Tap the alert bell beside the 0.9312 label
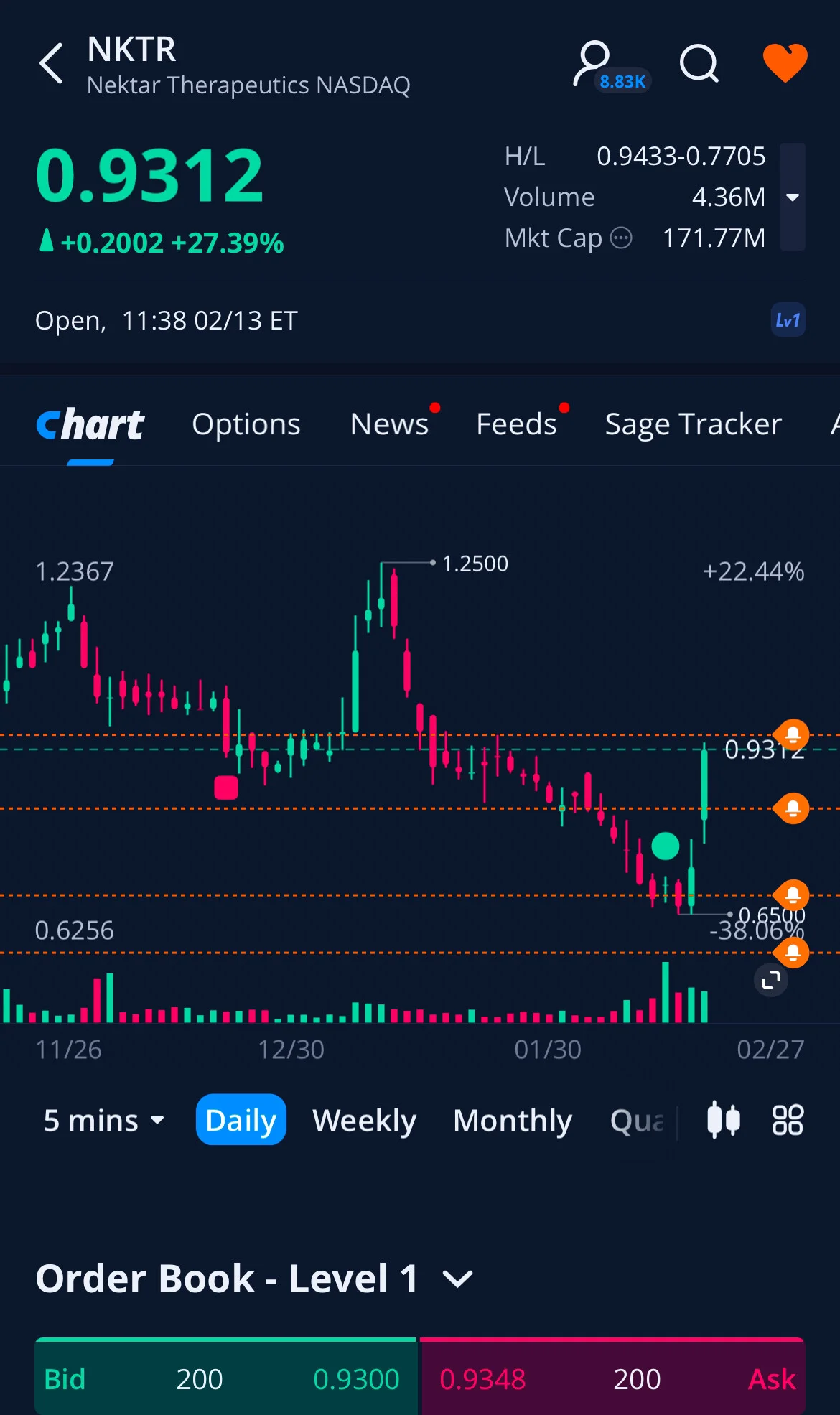 click(x=793, y=734)
